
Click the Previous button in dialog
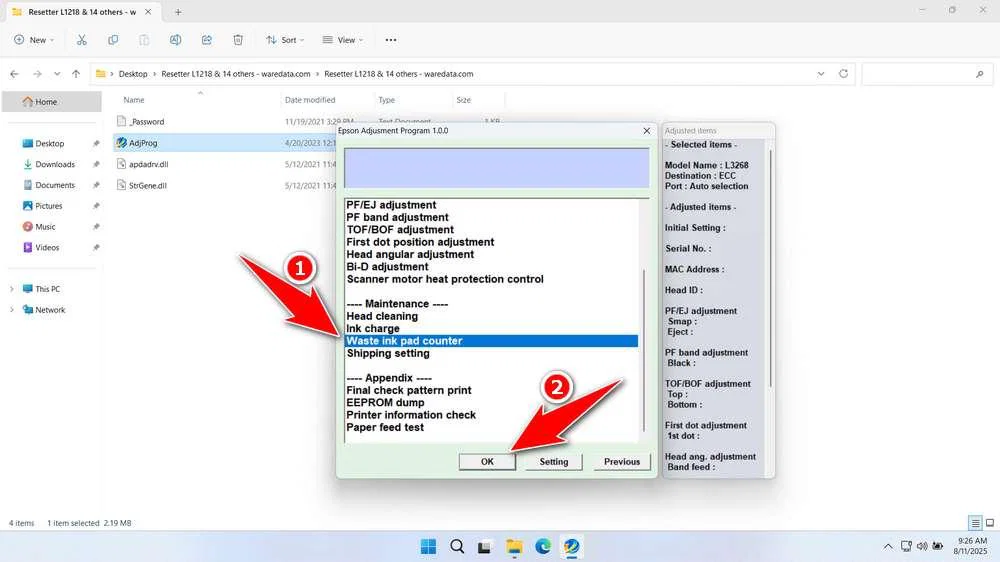(x=621, y=462)
